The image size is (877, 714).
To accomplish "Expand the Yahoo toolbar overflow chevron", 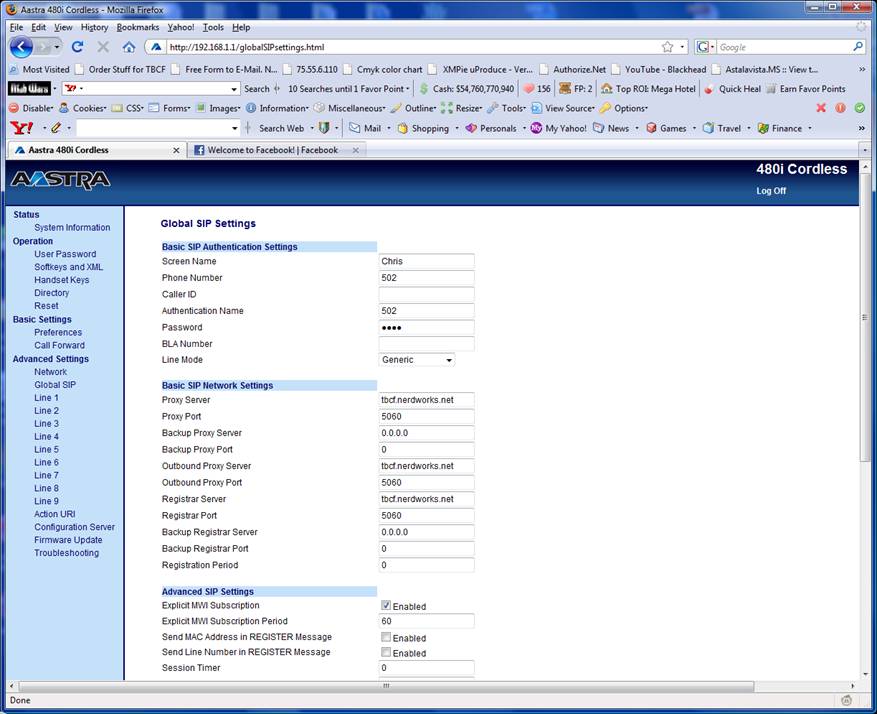I will [x=862, y=128].
